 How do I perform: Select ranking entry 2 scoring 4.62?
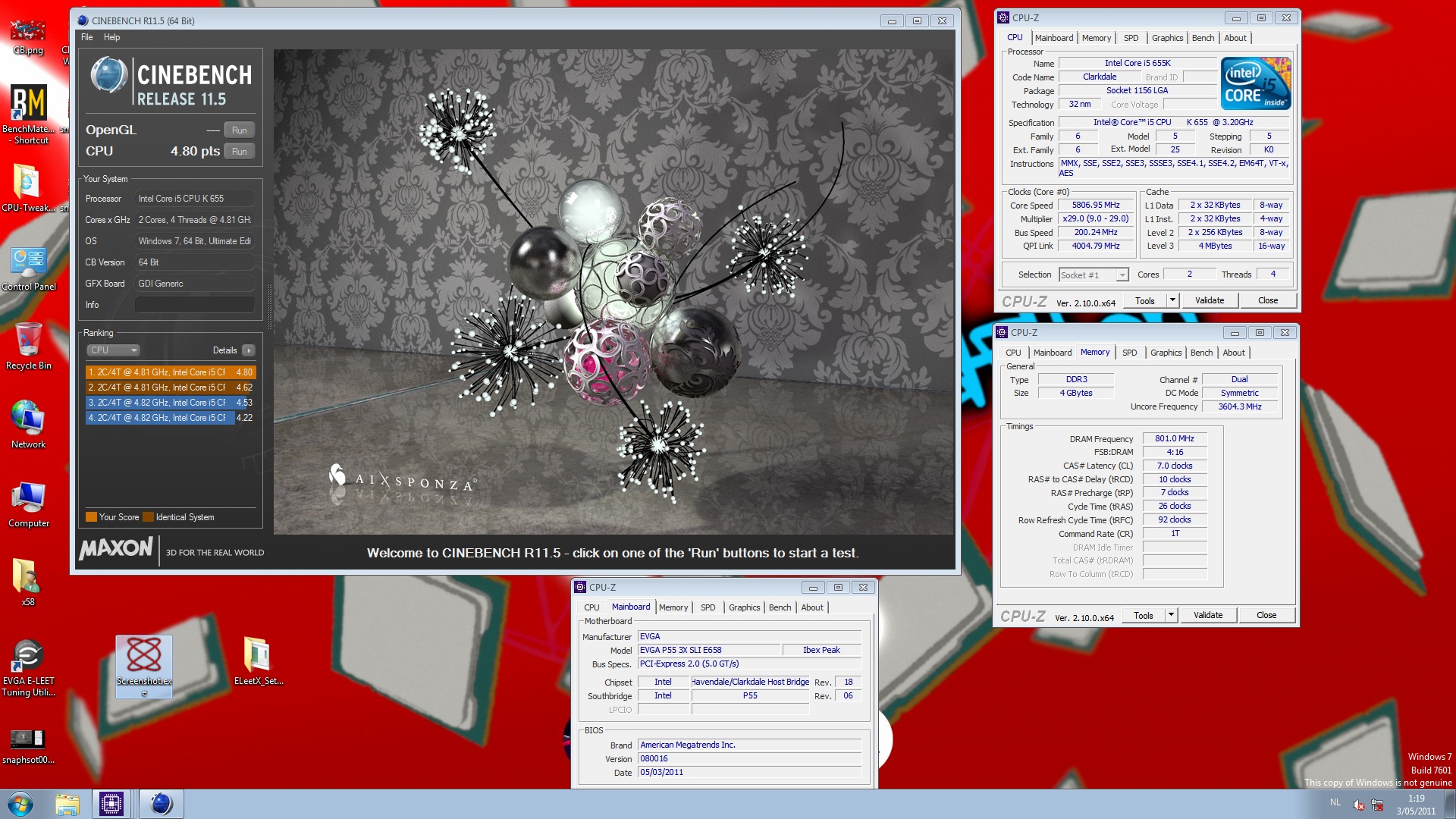(x=171, y=388)
